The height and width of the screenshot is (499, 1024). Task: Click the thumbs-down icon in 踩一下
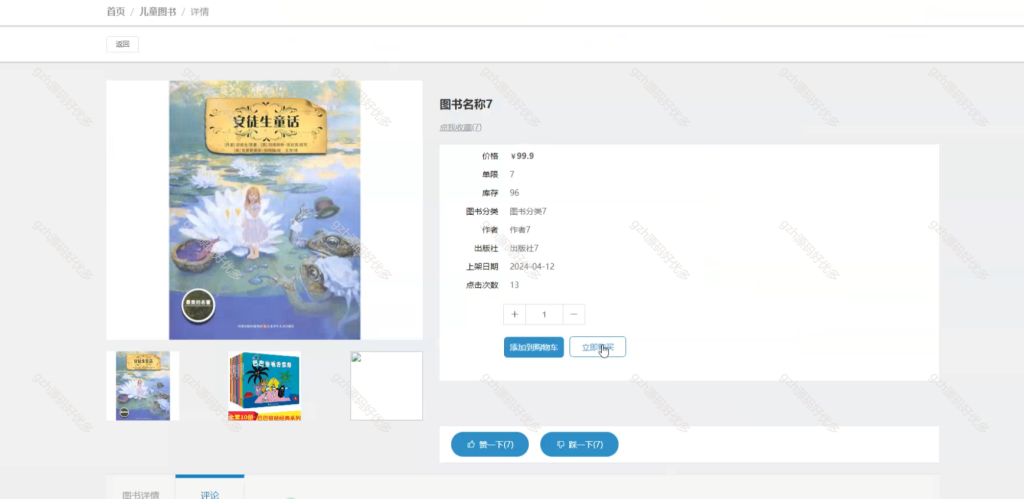560,445
